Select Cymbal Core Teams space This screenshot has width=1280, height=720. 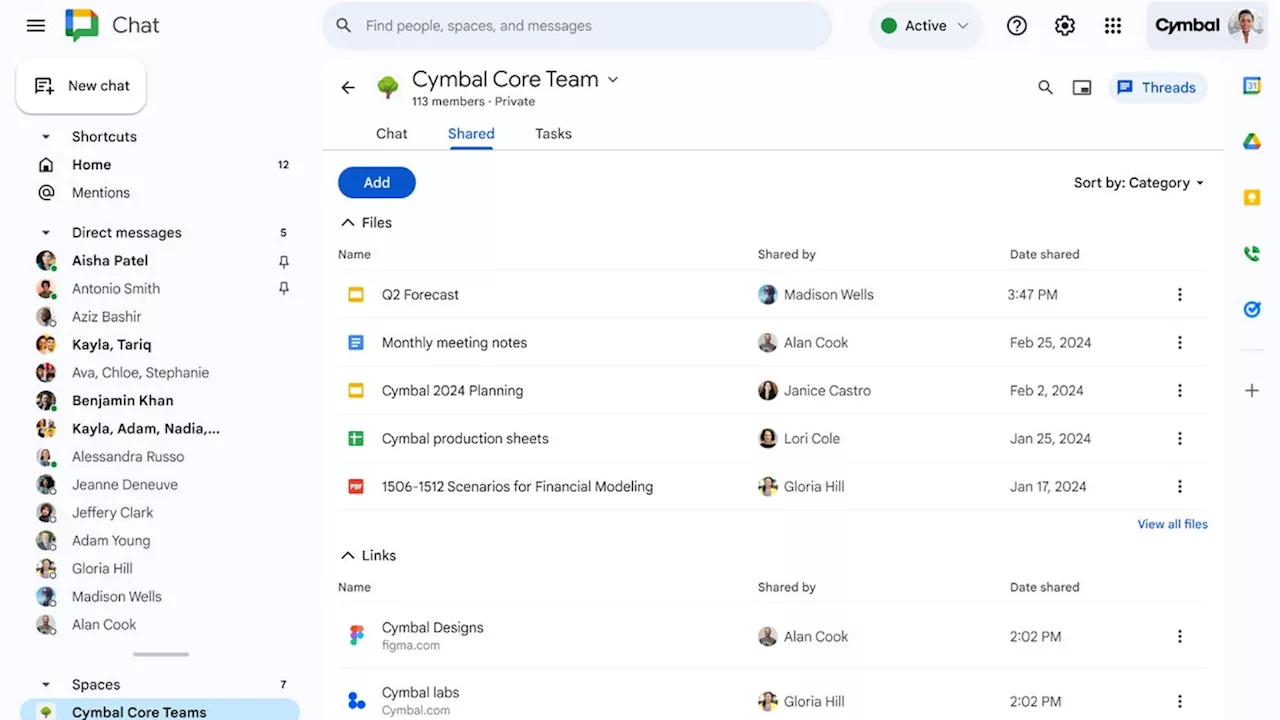160,711
